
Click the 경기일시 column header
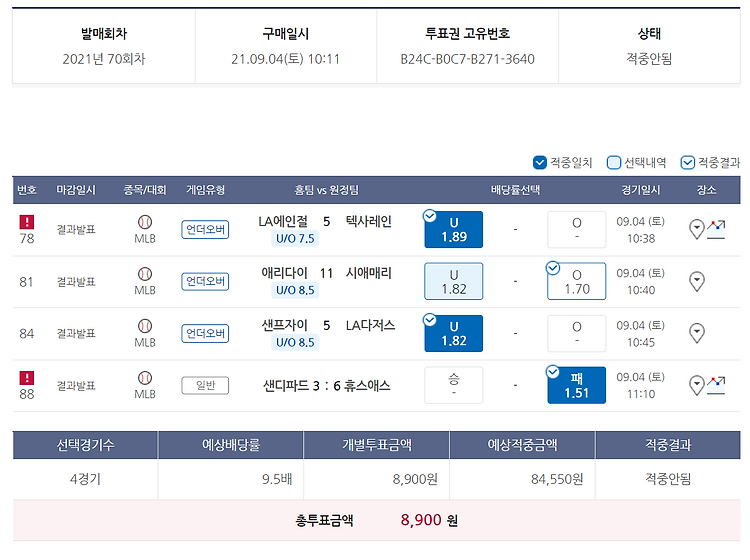point(640,190)
